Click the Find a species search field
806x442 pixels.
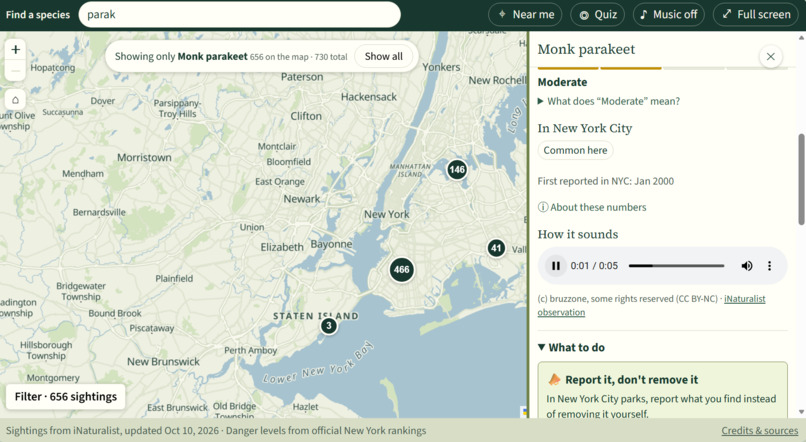[x=240, y=14]
